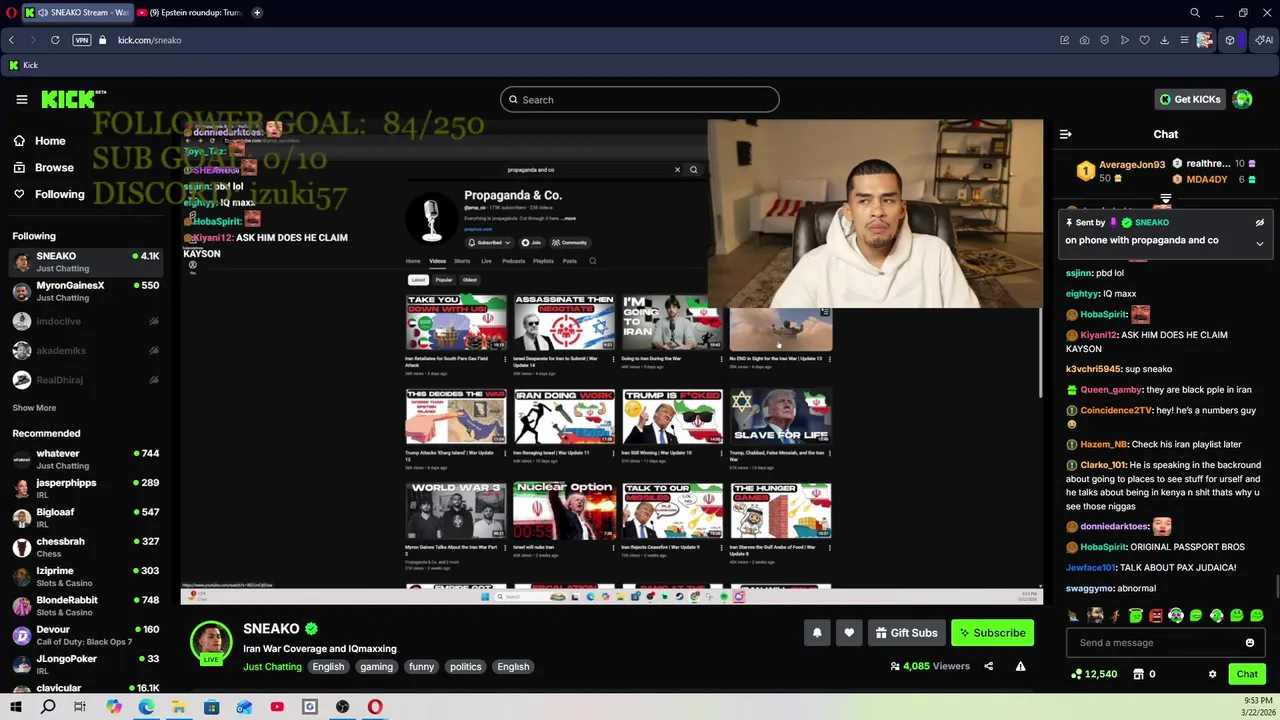Click the politics tag
The image size is (1280, 720).
465,667
